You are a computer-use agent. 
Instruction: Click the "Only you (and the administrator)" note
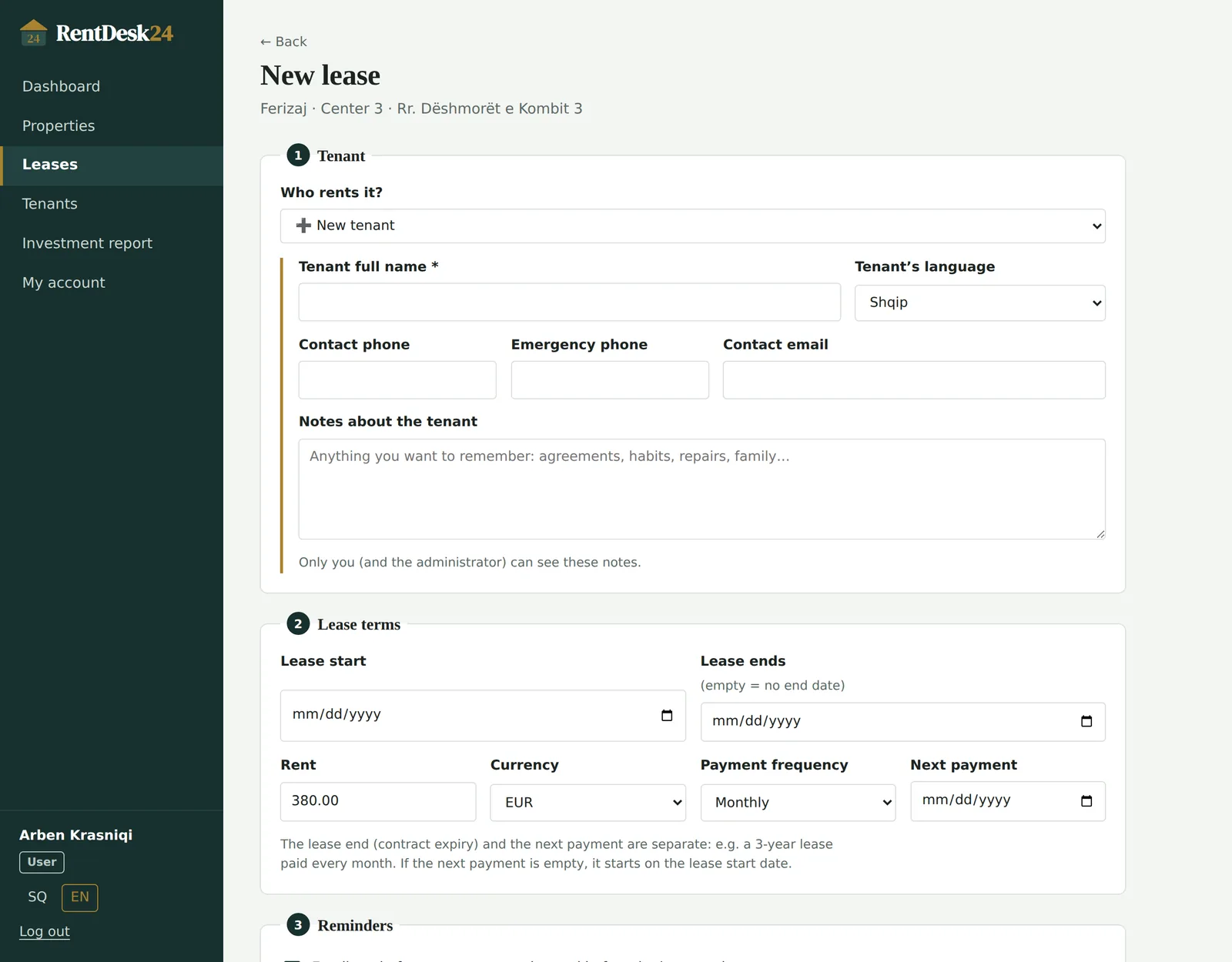[470, 563]
